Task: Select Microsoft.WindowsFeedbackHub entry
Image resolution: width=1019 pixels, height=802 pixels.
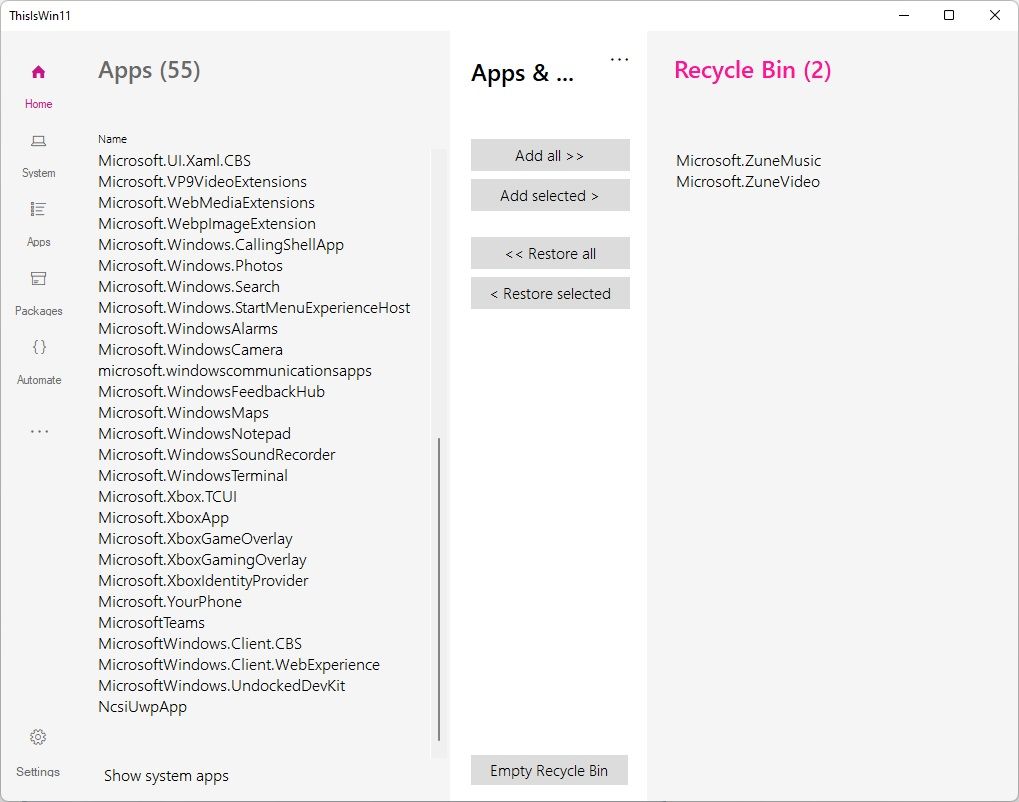Action: pos(211,392)
